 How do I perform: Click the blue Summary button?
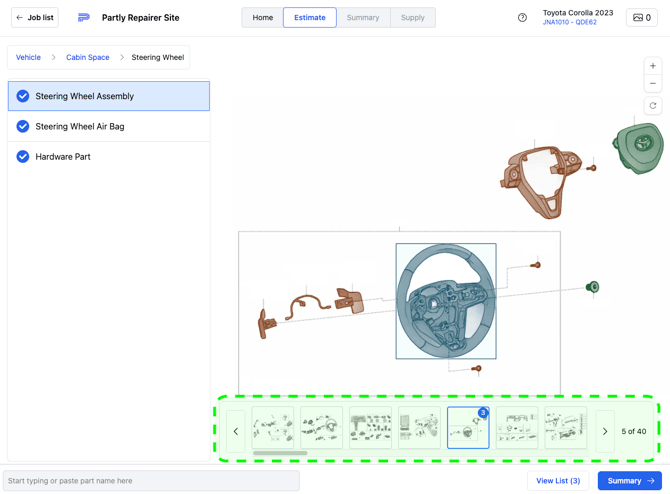630,481
